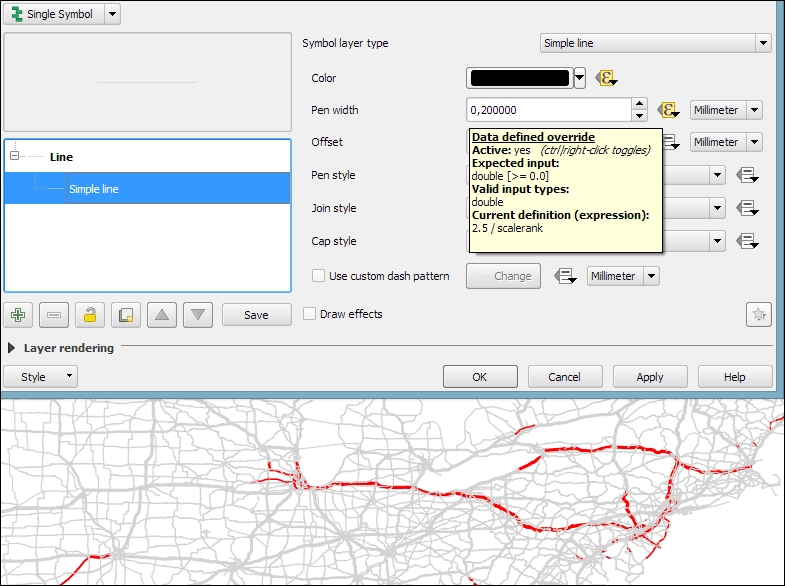Image resolution: width=785 pixels, height=586 pixels.
Task: Open Offset data defined override button
Action: (x=671, y=142)
